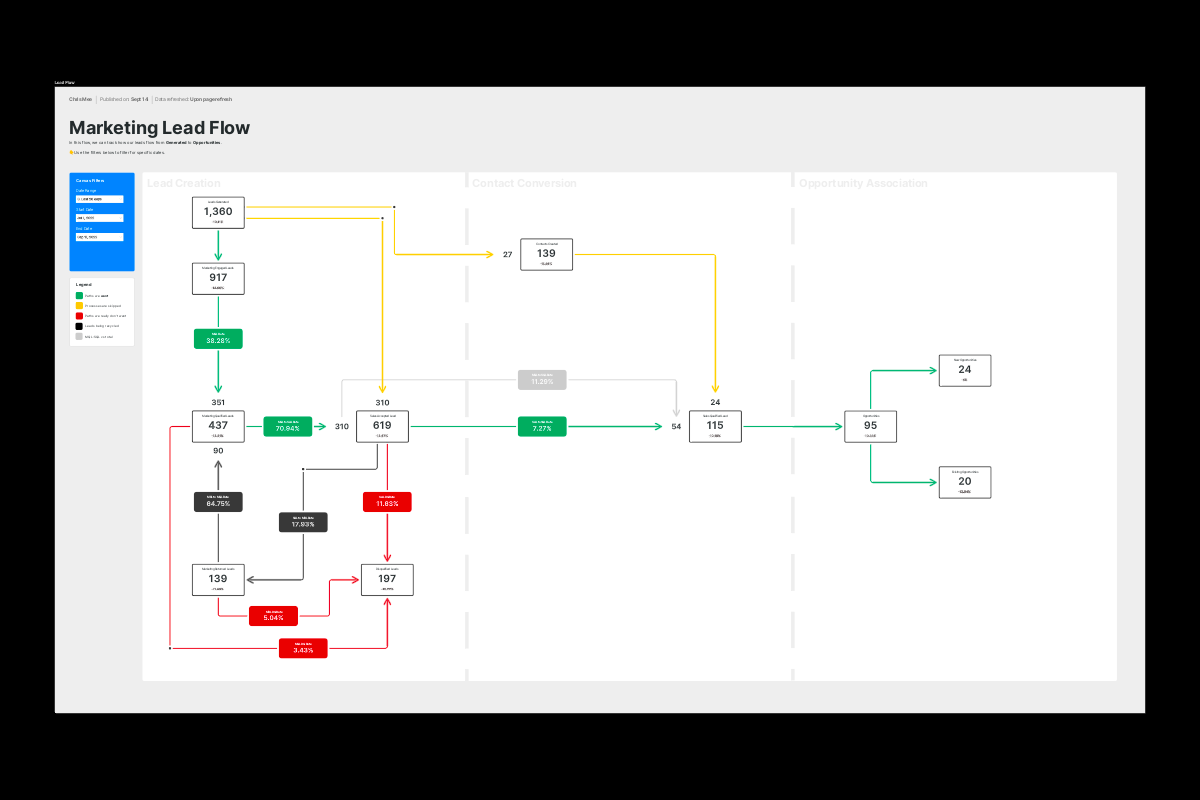This screenshot has width=1200, height=800.
Task: Click the gray 11.29% conversion badge
Action: 542,380
